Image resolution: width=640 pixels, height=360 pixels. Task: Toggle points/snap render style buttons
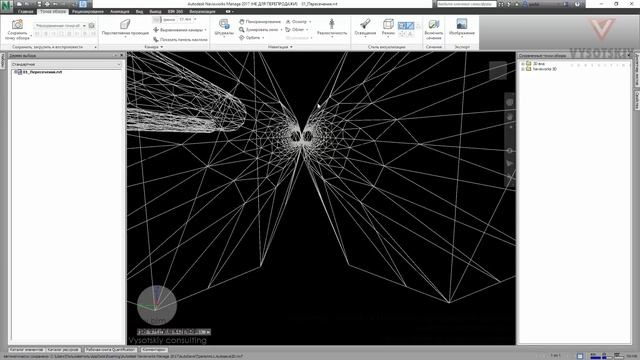tap(406, 34)
